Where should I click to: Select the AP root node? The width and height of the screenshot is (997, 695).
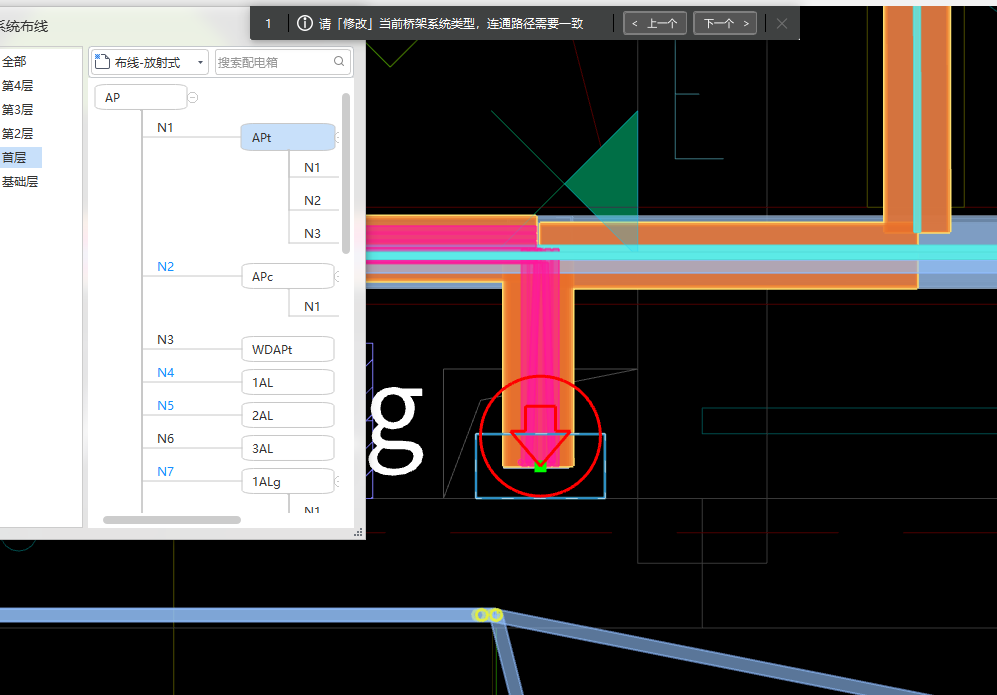click(x=141, y=97)
